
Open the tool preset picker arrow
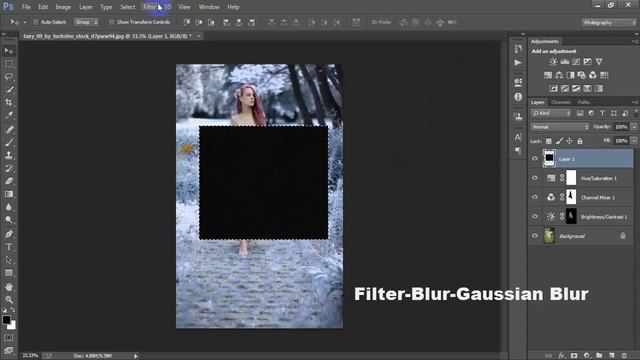[x=24, y=22]
